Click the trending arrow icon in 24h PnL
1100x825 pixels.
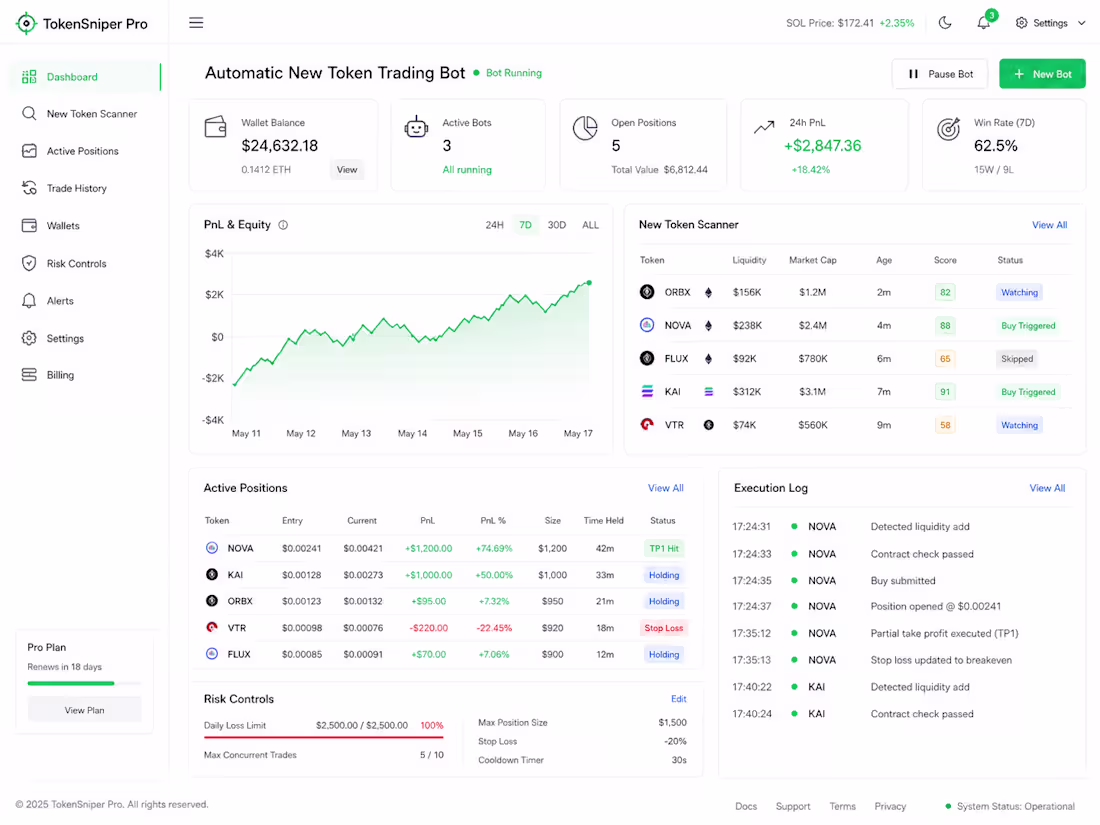click(x=764, y=127)
